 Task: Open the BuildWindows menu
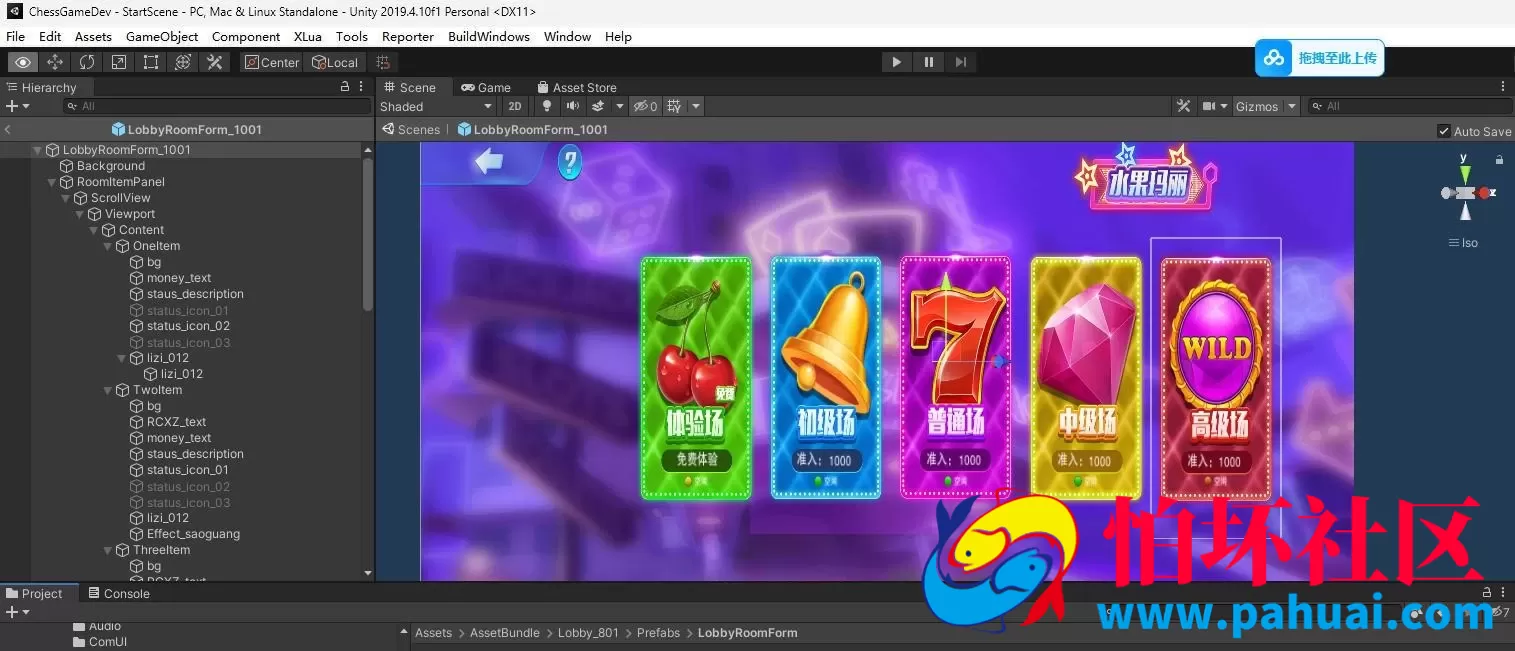pos(489,36)
